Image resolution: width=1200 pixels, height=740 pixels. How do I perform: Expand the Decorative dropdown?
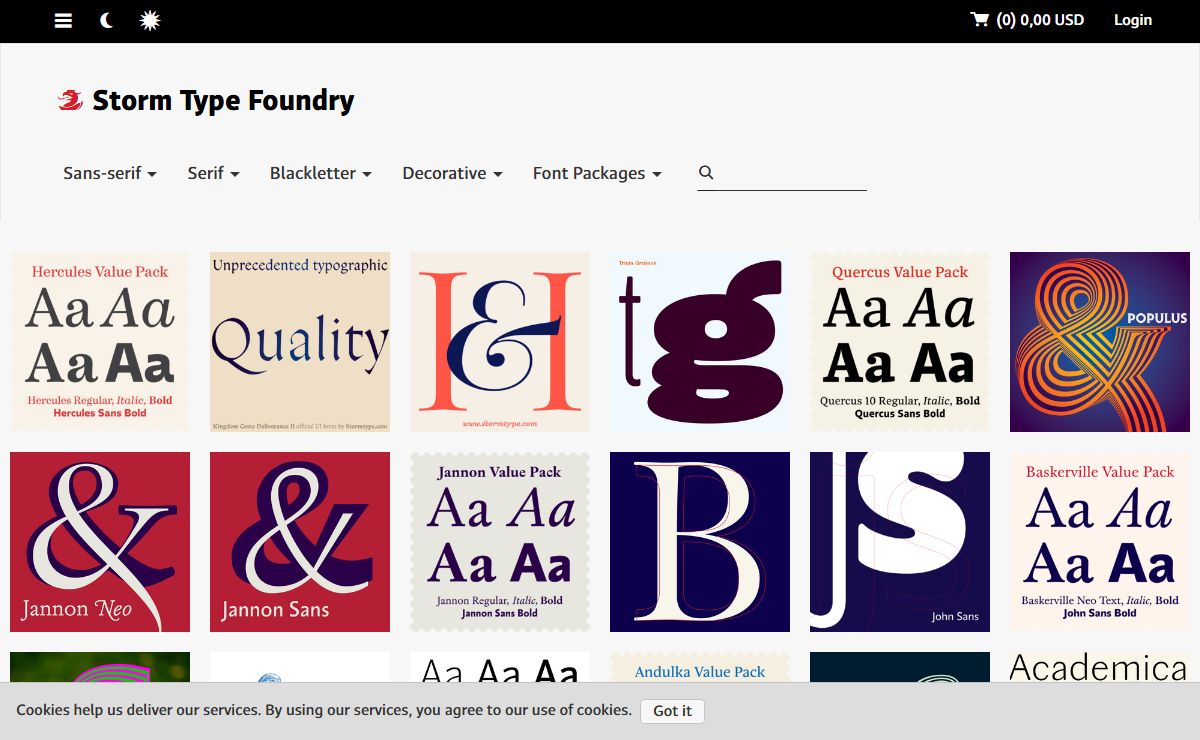point(452,173)
